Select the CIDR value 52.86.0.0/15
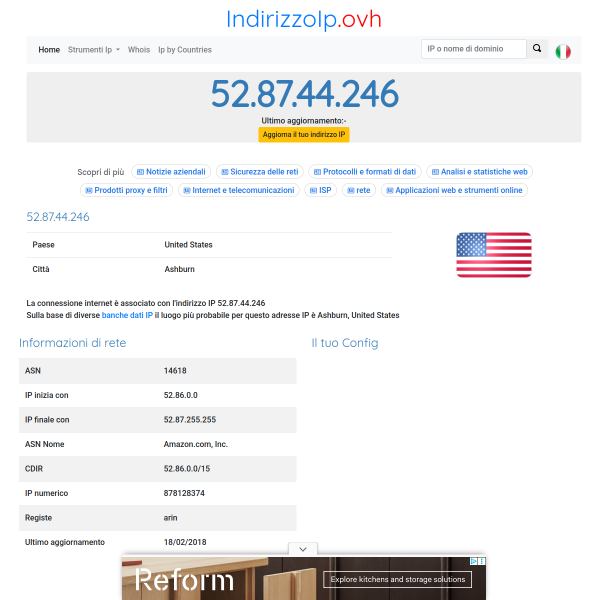The image size is (600, 600). tap(187, 469)
